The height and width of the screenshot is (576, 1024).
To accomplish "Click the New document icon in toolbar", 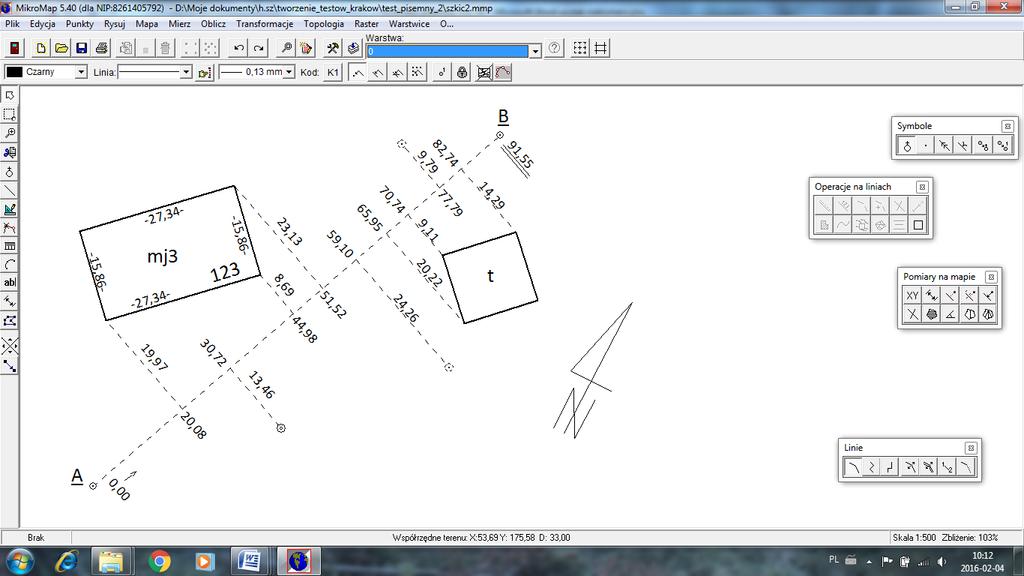I will 41,48.
